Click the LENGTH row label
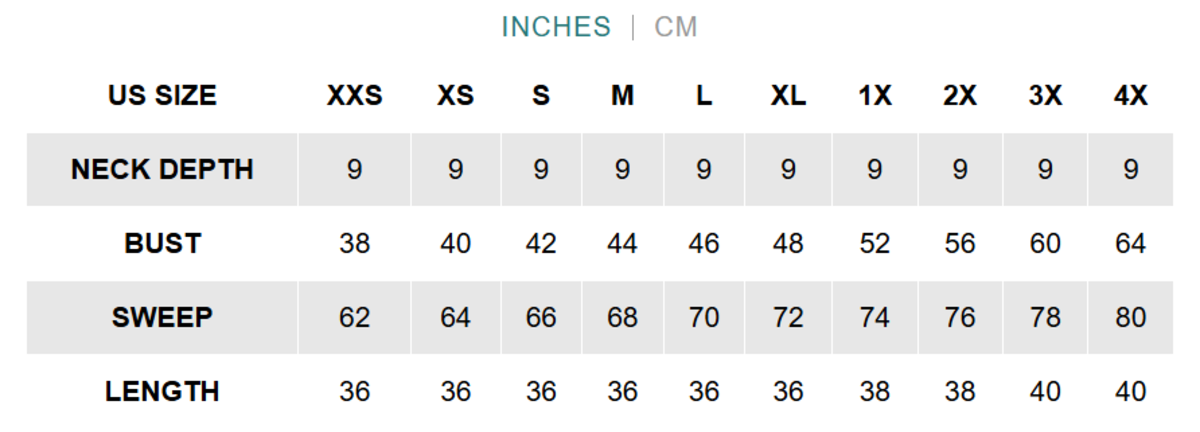The height and width of the screenshot is (432, 1200). [x=162, y=392]
